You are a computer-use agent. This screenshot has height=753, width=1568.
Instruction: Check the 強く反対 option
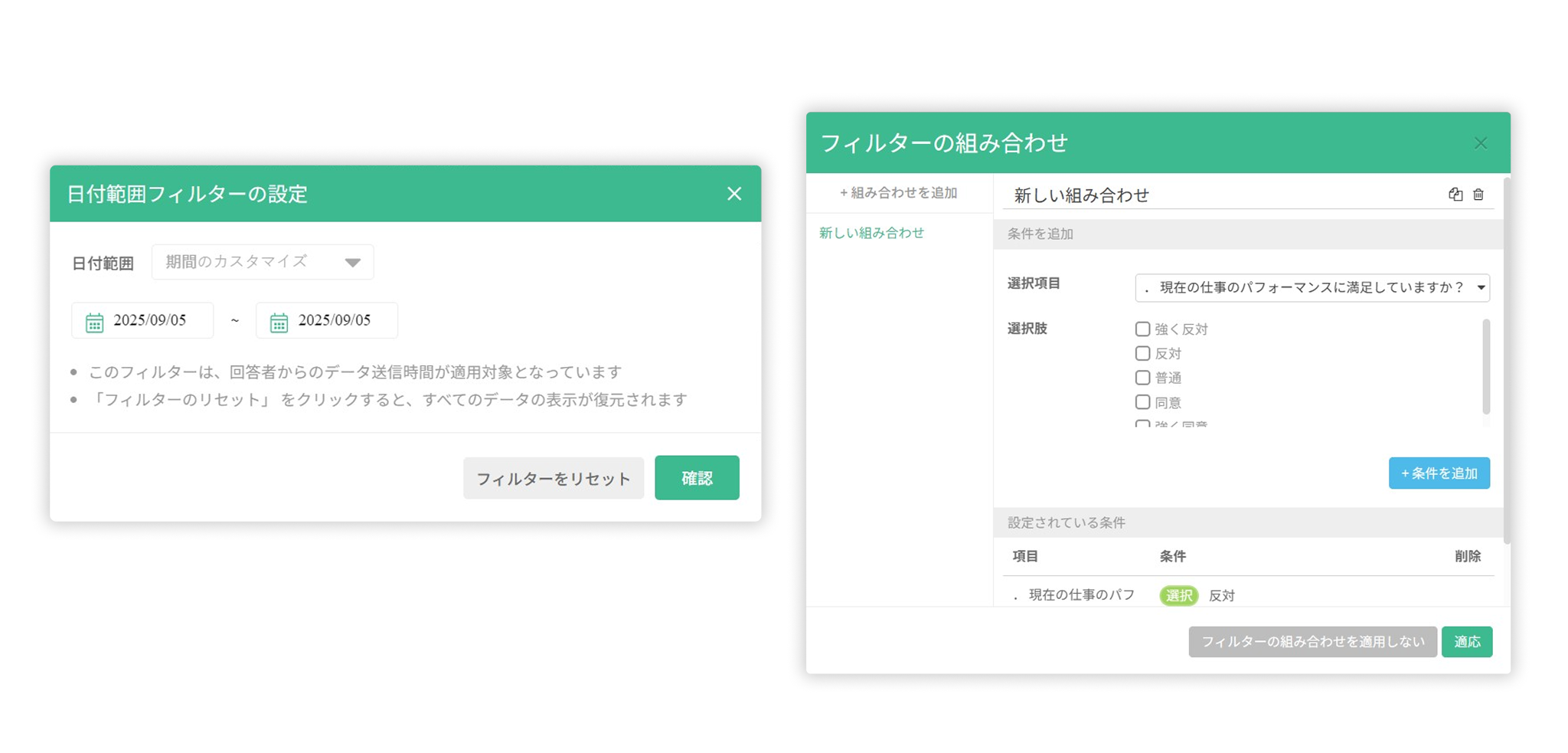[1142, 329]
